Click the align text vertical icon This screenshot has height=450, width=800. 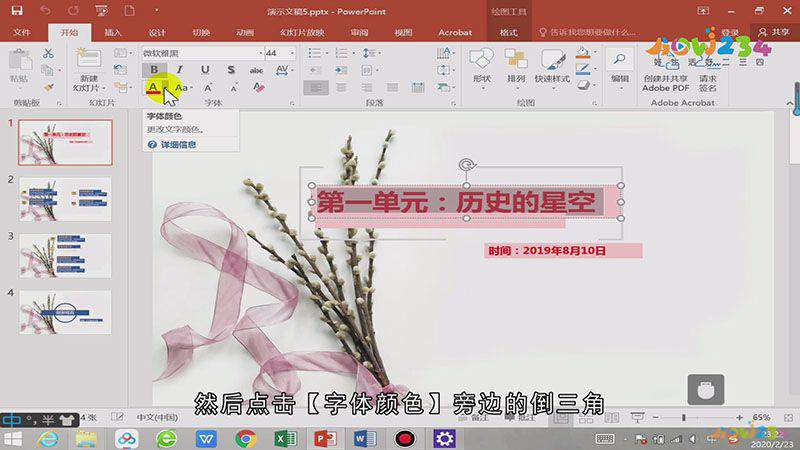(444, 70)
